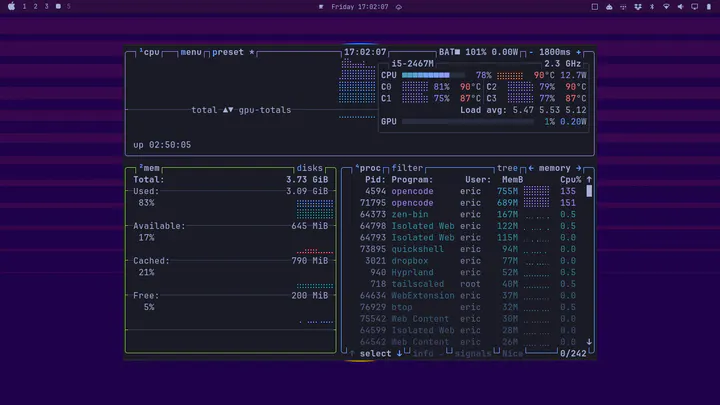The height and width of the screenshot is (405, 720).
Task: Click the volume speaker tray icon
Action: [x=680, y=7]
